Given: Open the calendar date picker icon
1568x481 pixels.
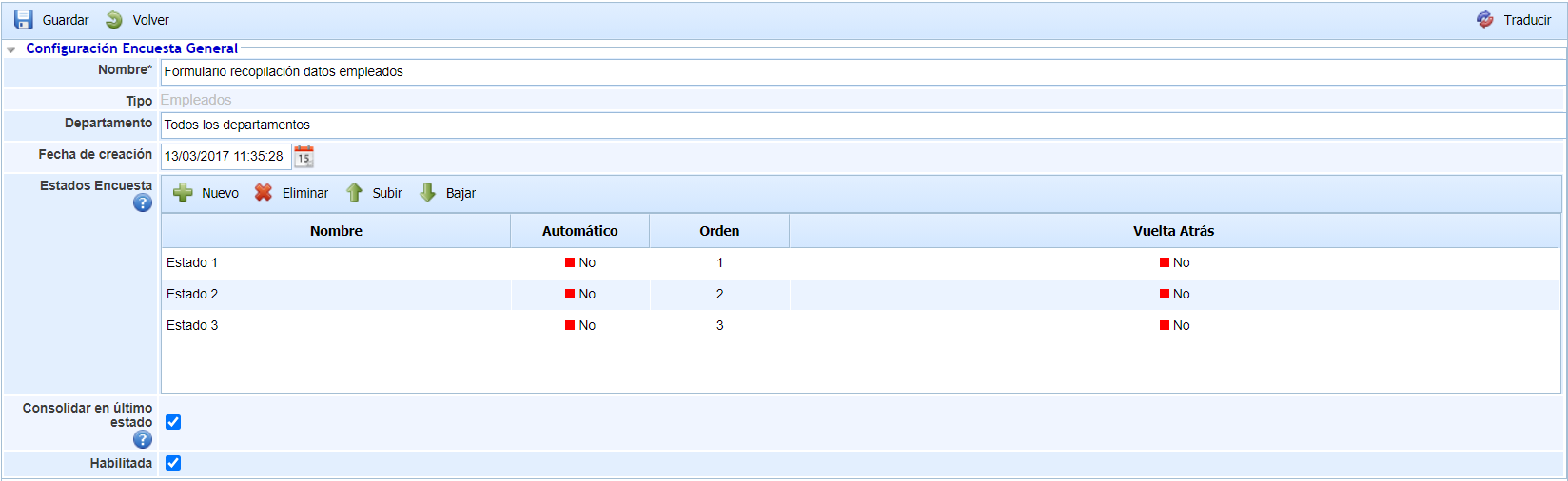Looking at the screenshot, I should (304, 157).
